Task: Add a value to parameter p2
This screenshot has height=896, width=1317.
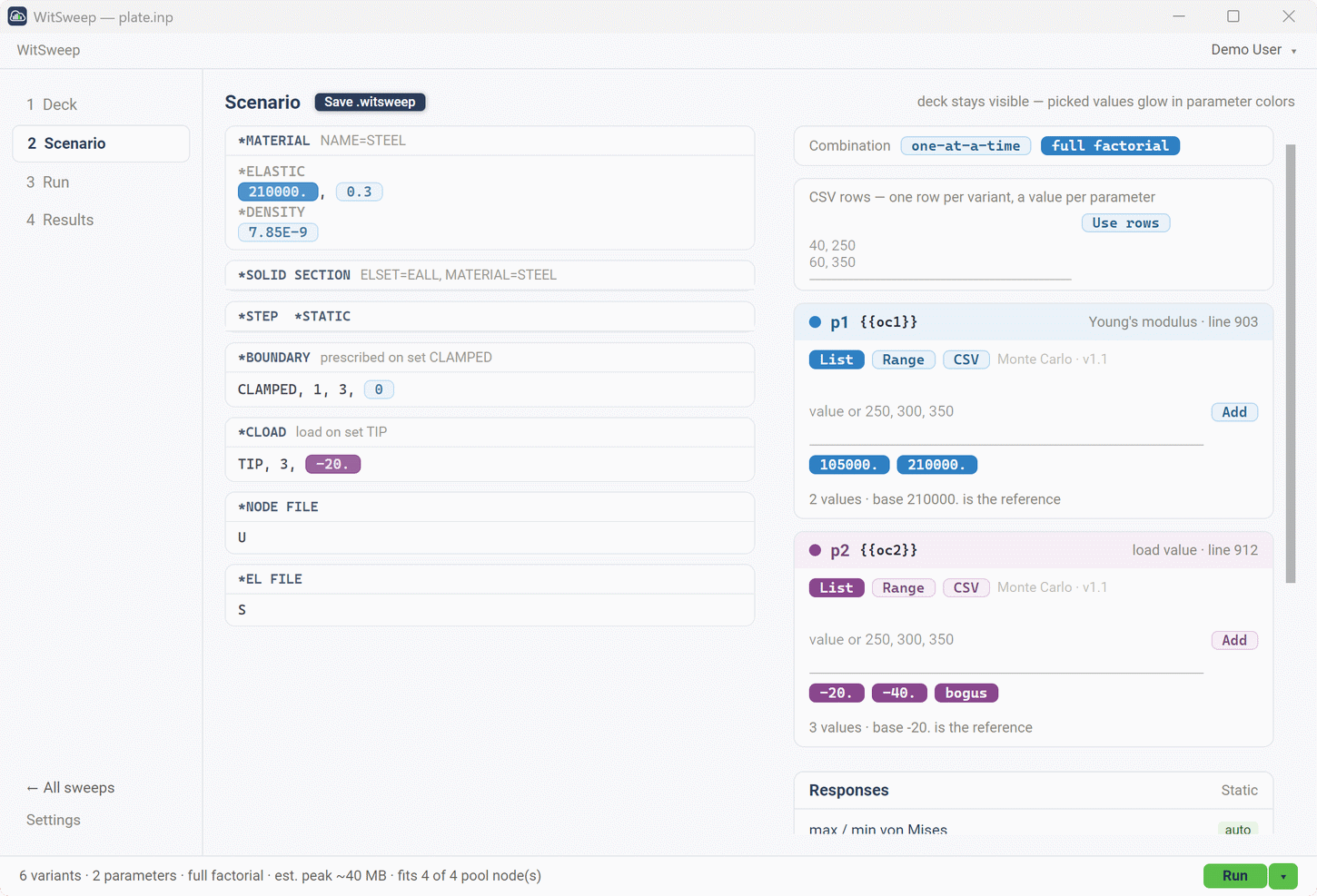Action: (1234, 641)
